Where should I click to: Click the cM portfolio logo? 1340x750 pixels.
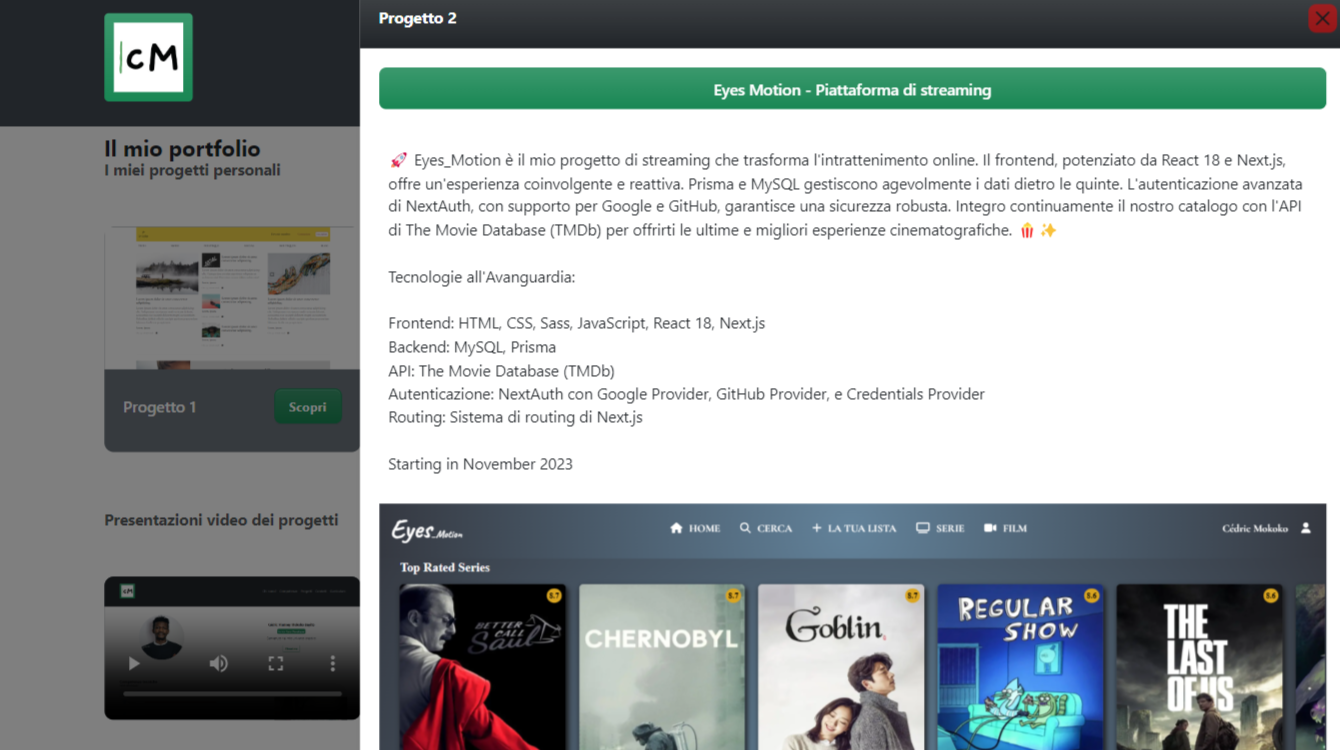tap(148, 57)
